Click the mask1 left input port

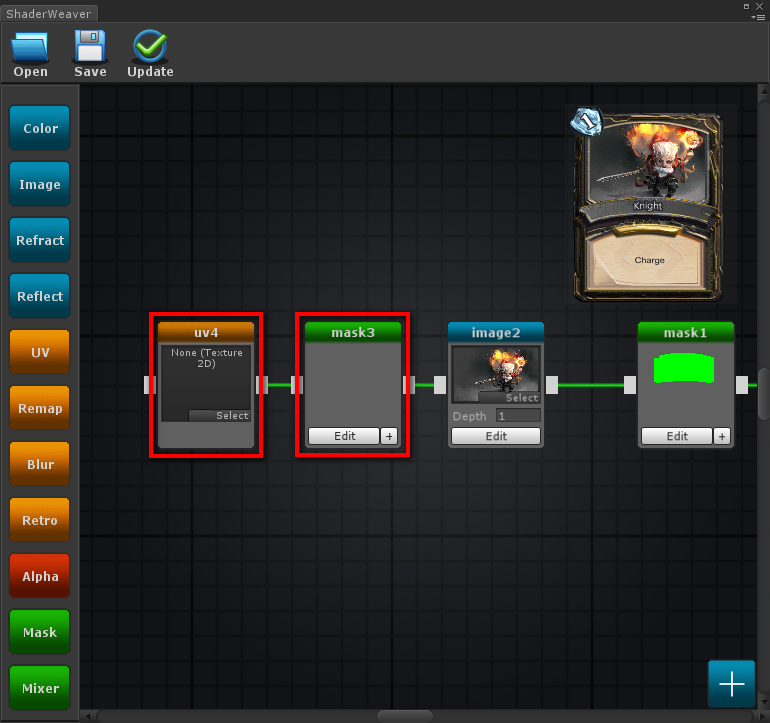coord(630,385)
